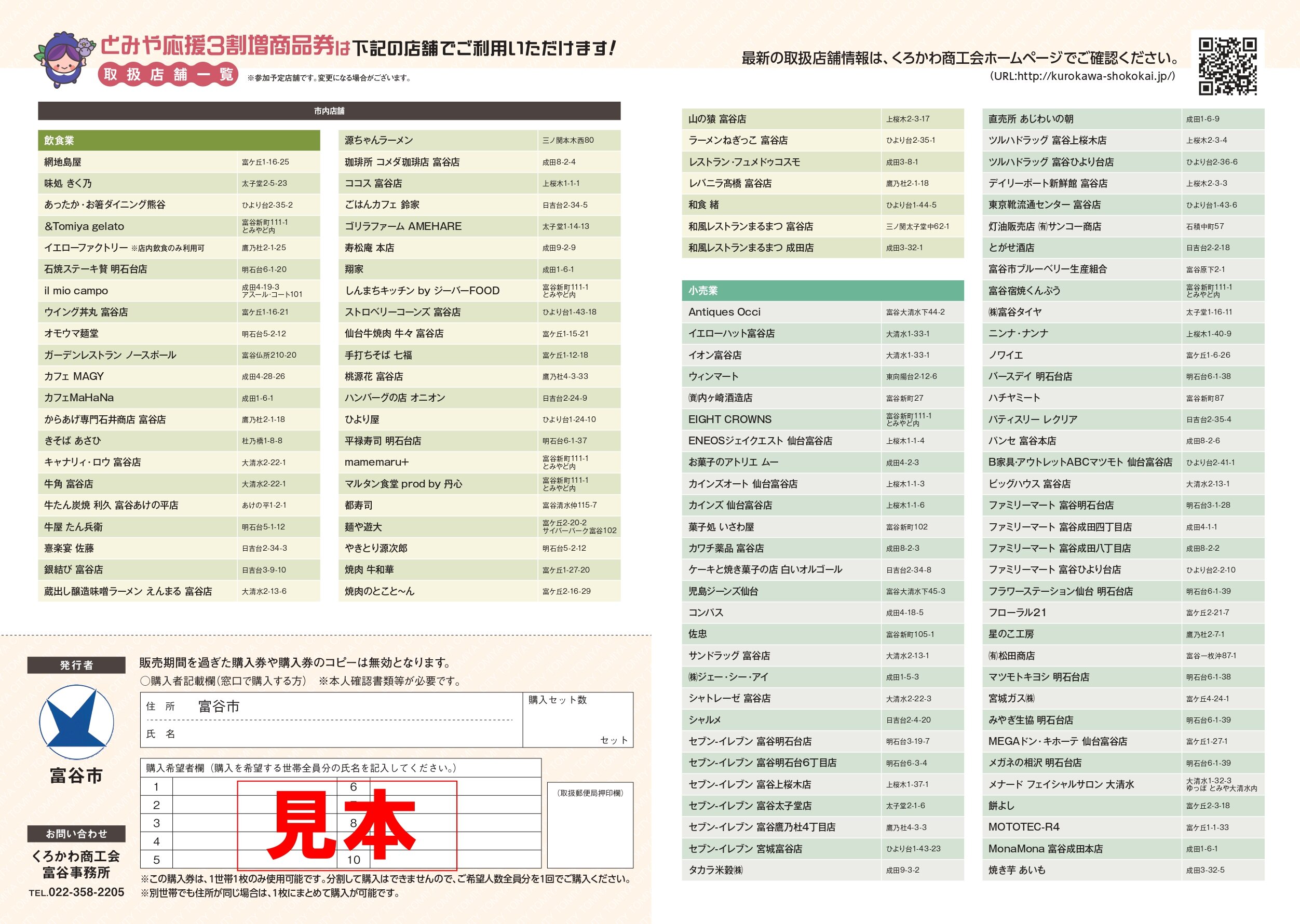Viewport: 1300px width, 924px height.
Task: Click the 取扱郵便局押印欄 stamp box
Action: coord(590,825)
